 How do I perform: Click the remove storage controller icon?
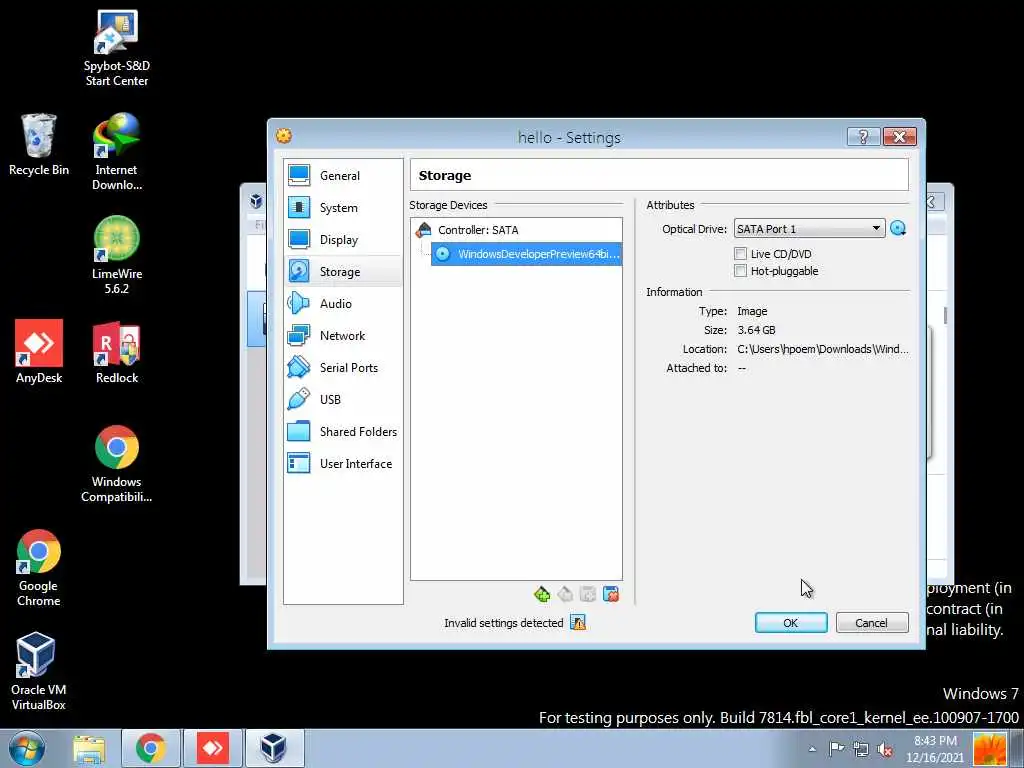tap(565, 594)
